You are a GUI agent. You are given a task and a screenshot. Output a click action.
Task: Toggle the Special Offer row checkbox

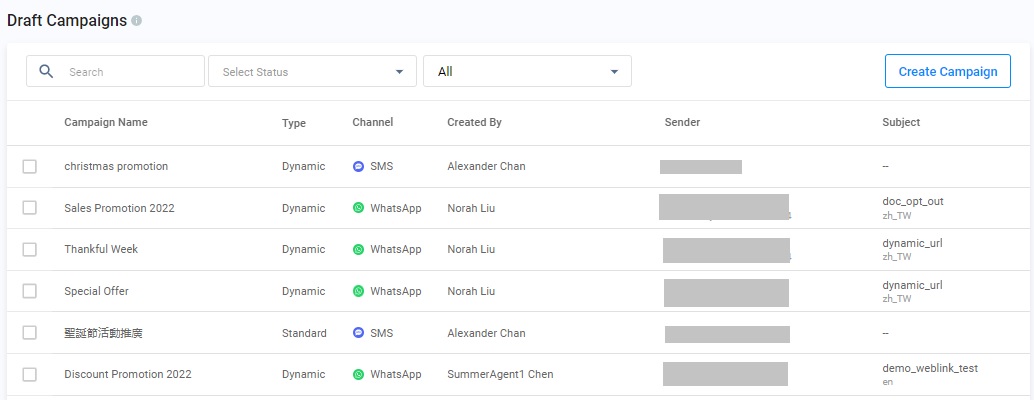[30, 291]
